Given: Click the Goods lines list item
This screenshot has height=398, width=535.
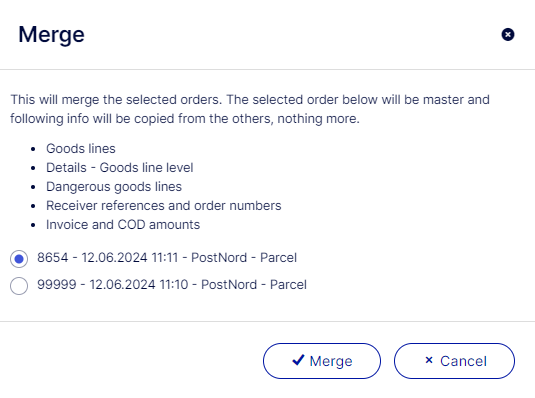Looking at the screenshot, I should pos(81,149).
